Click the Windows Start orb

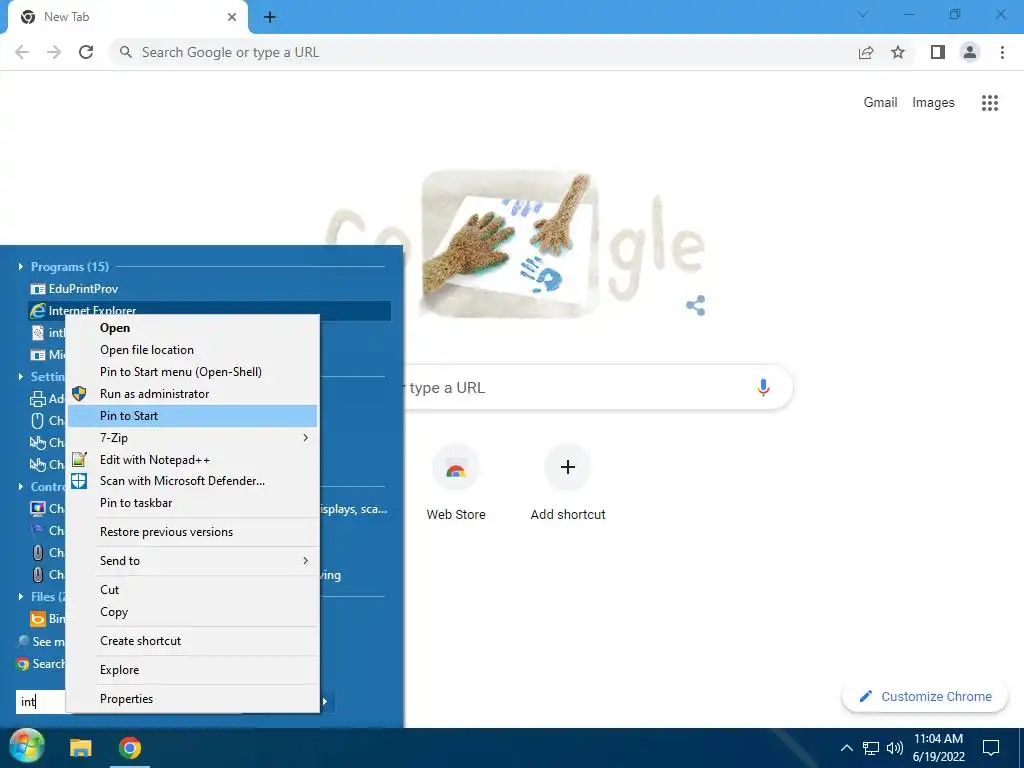point(26,746)
